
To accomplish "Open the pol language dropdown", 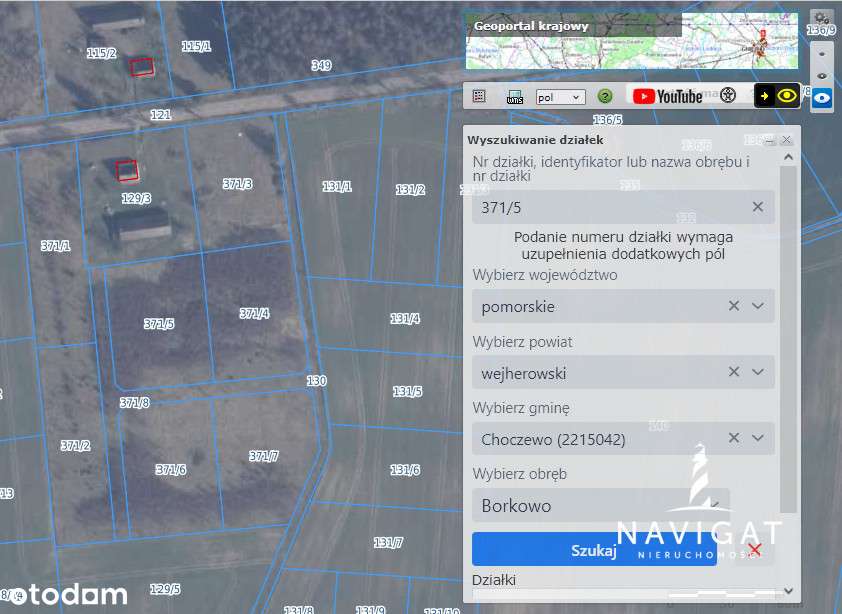I will point(561,97).
